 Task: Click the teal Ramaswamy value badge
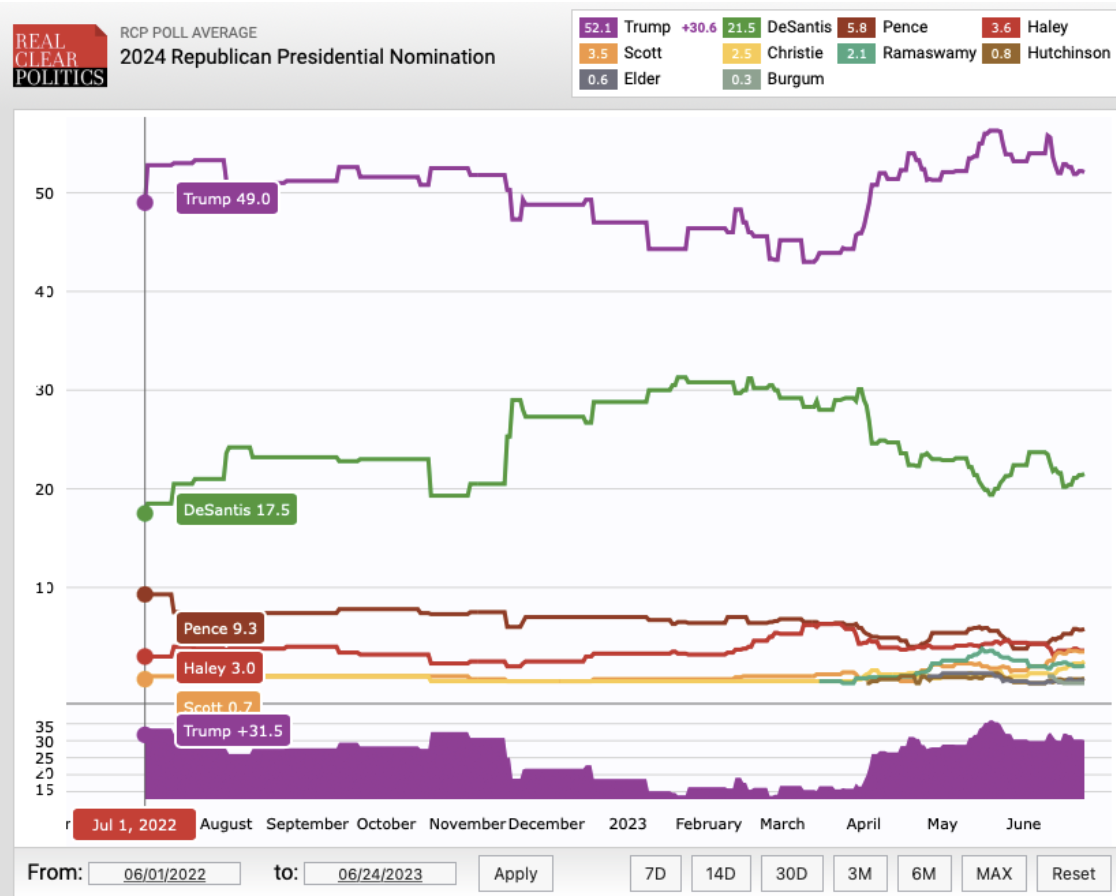[855, 53]
